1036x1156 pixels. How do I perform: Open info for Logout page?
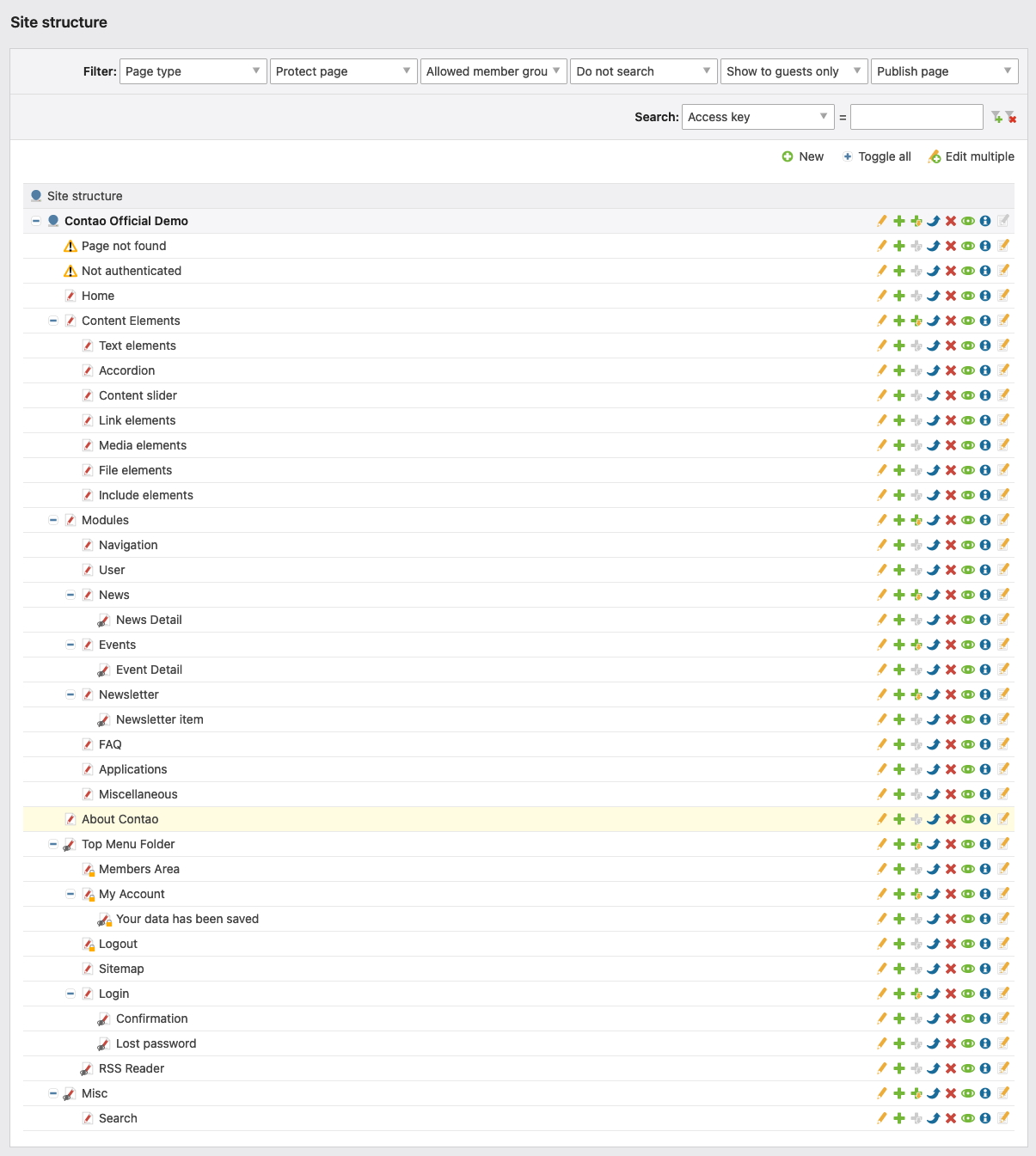point(985,944)
